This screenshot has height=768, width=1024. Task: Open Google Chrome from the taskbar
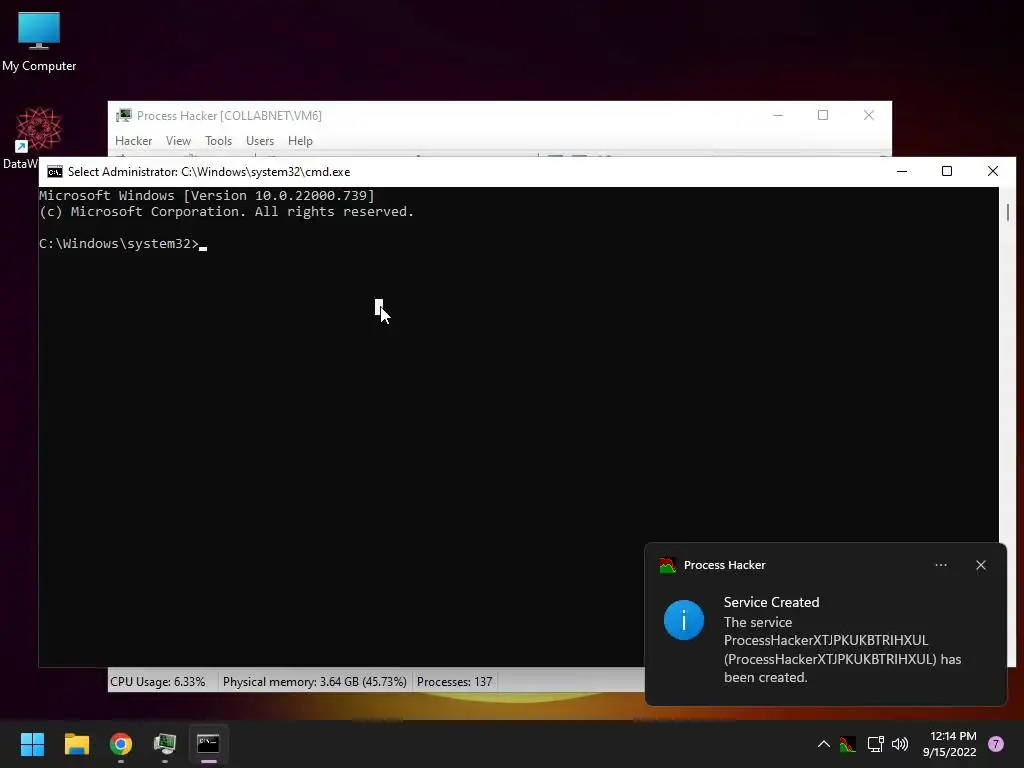121,744
